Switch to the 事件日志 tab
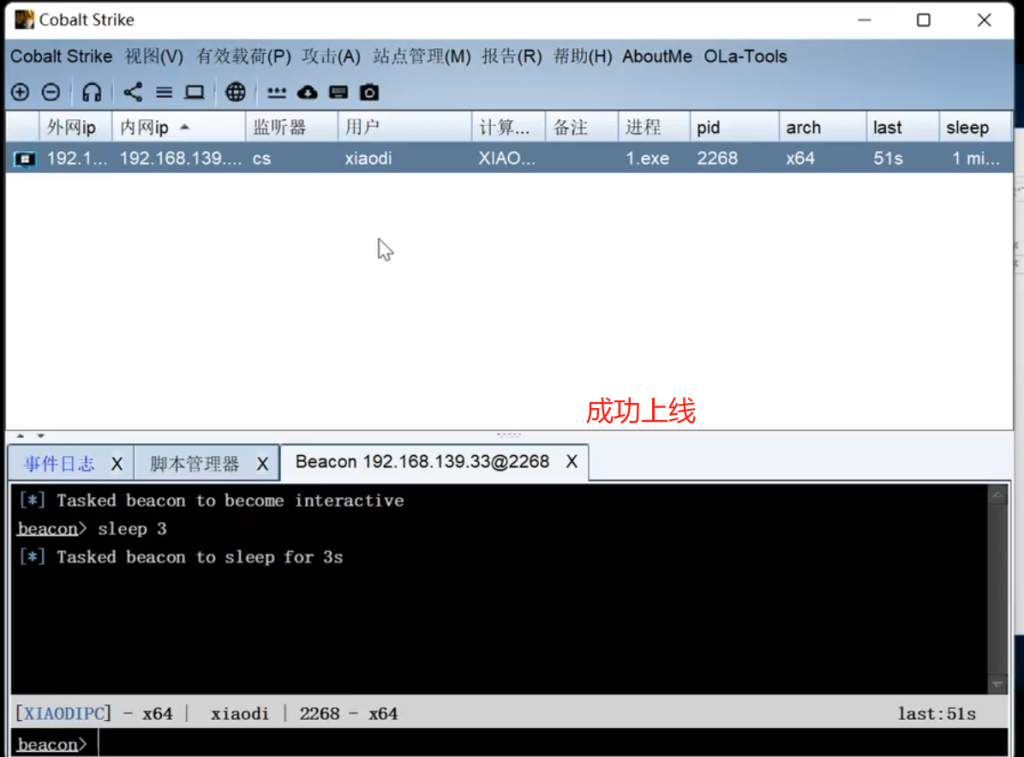Screen dimensions: 1024x757 coord(59,464)
